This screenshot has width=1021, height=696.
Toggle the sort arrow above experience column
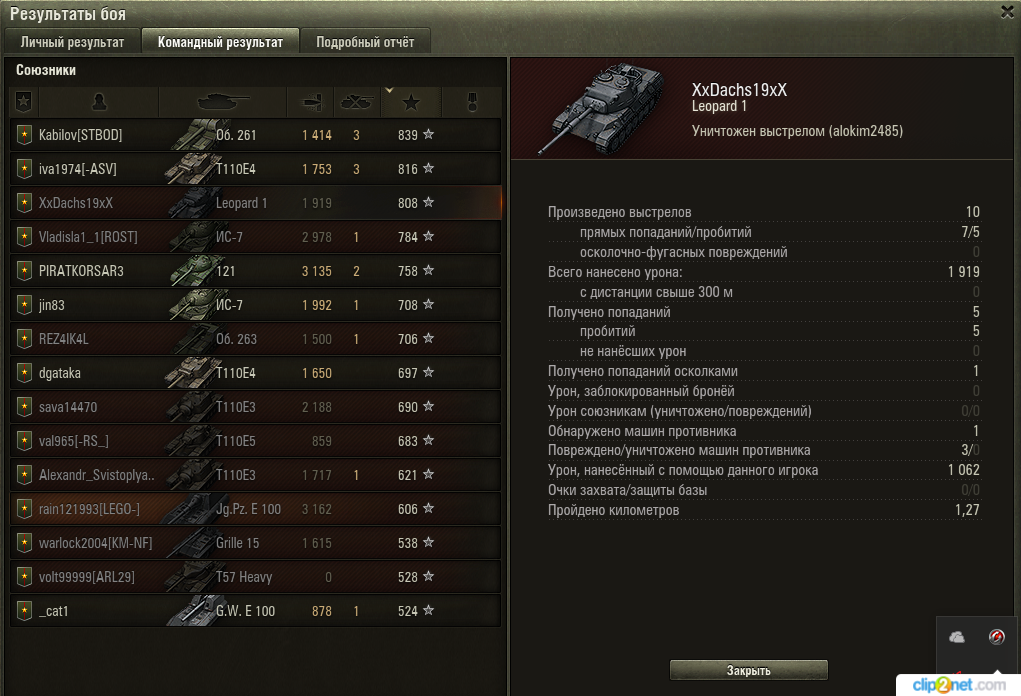389,90
